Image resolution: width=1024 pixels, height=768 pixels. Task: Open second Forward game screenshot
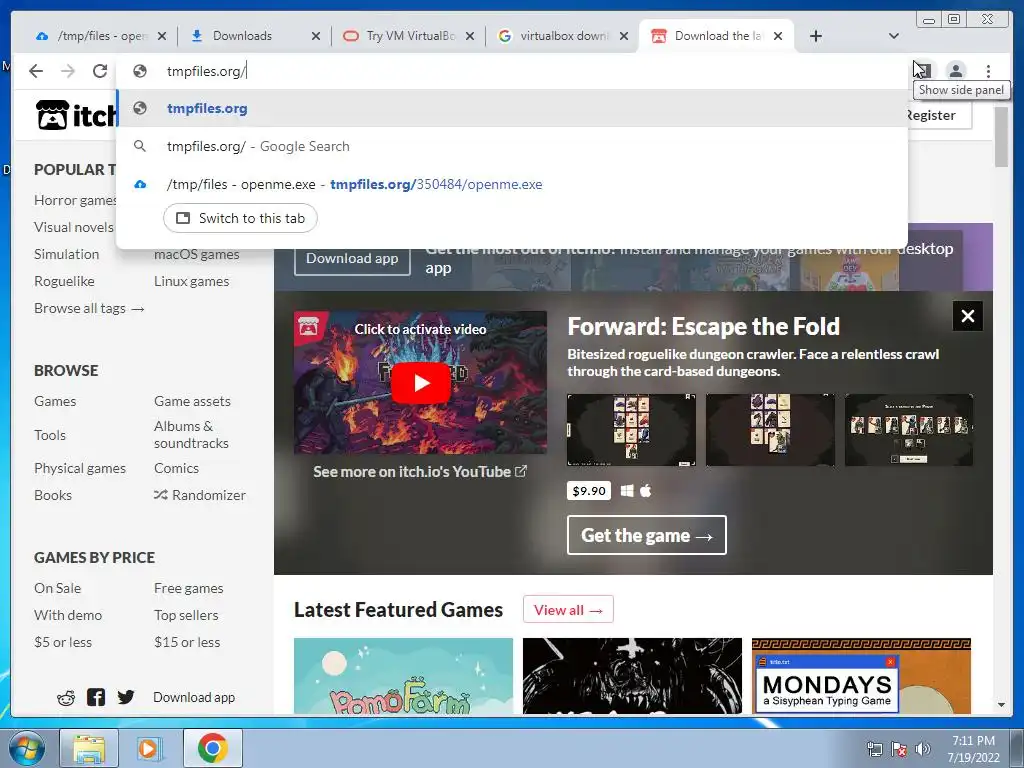point(770,430)
